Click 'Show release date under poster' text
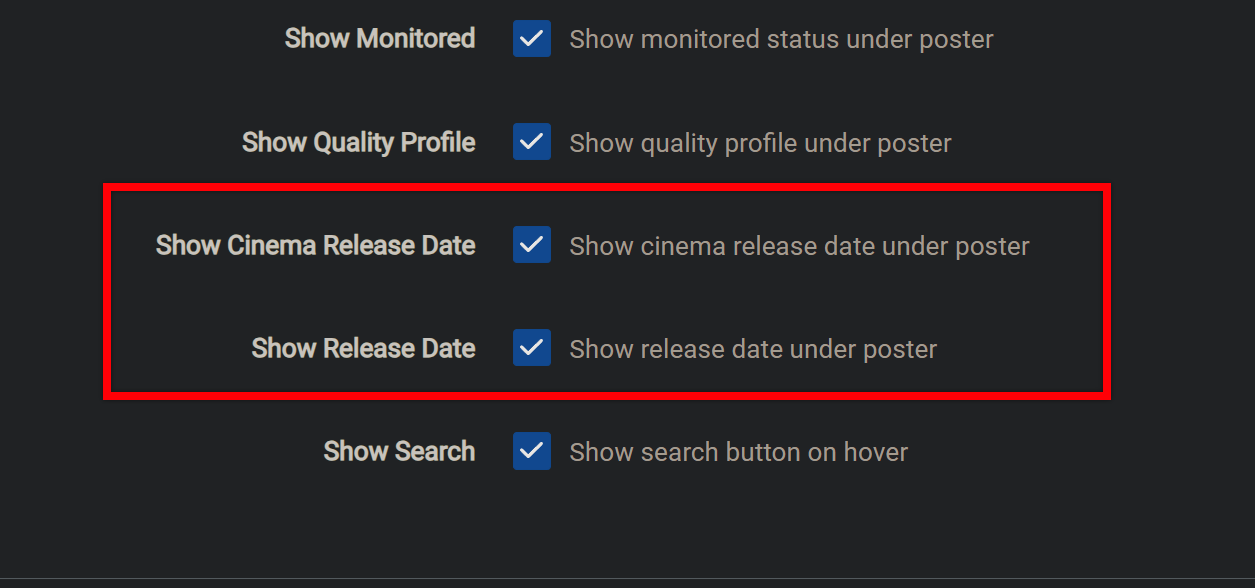 [753, 349]
